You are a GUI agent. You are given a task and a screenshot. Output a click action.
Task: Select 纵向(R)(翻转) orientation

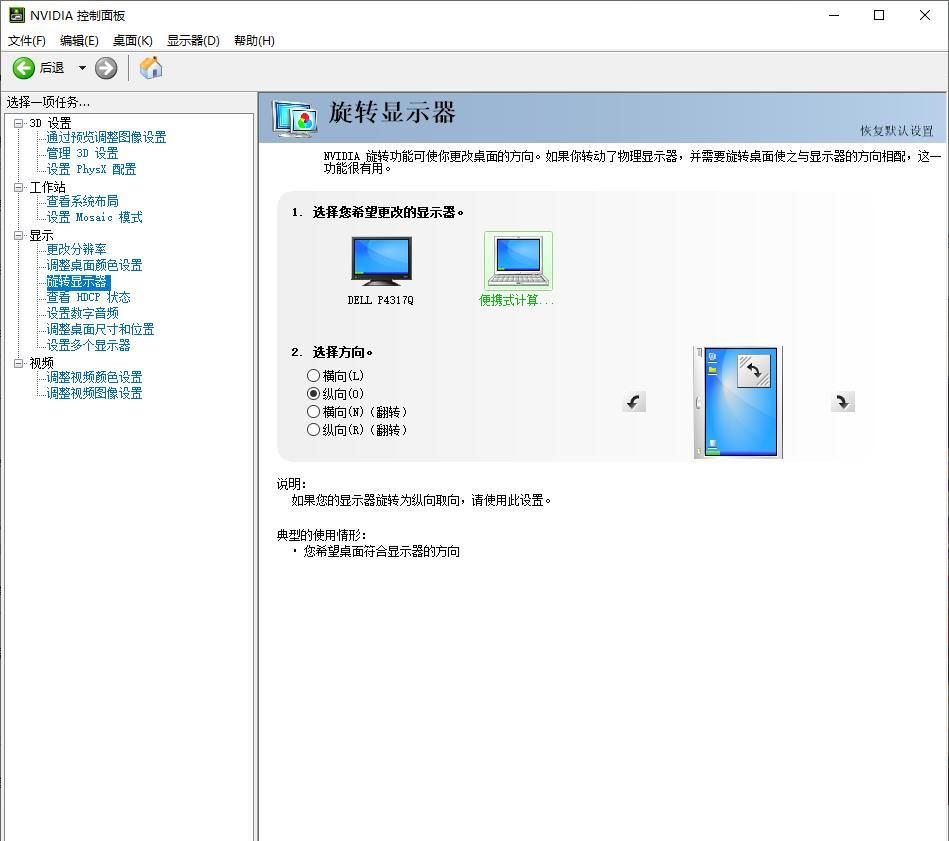click(x=312, y=429)
